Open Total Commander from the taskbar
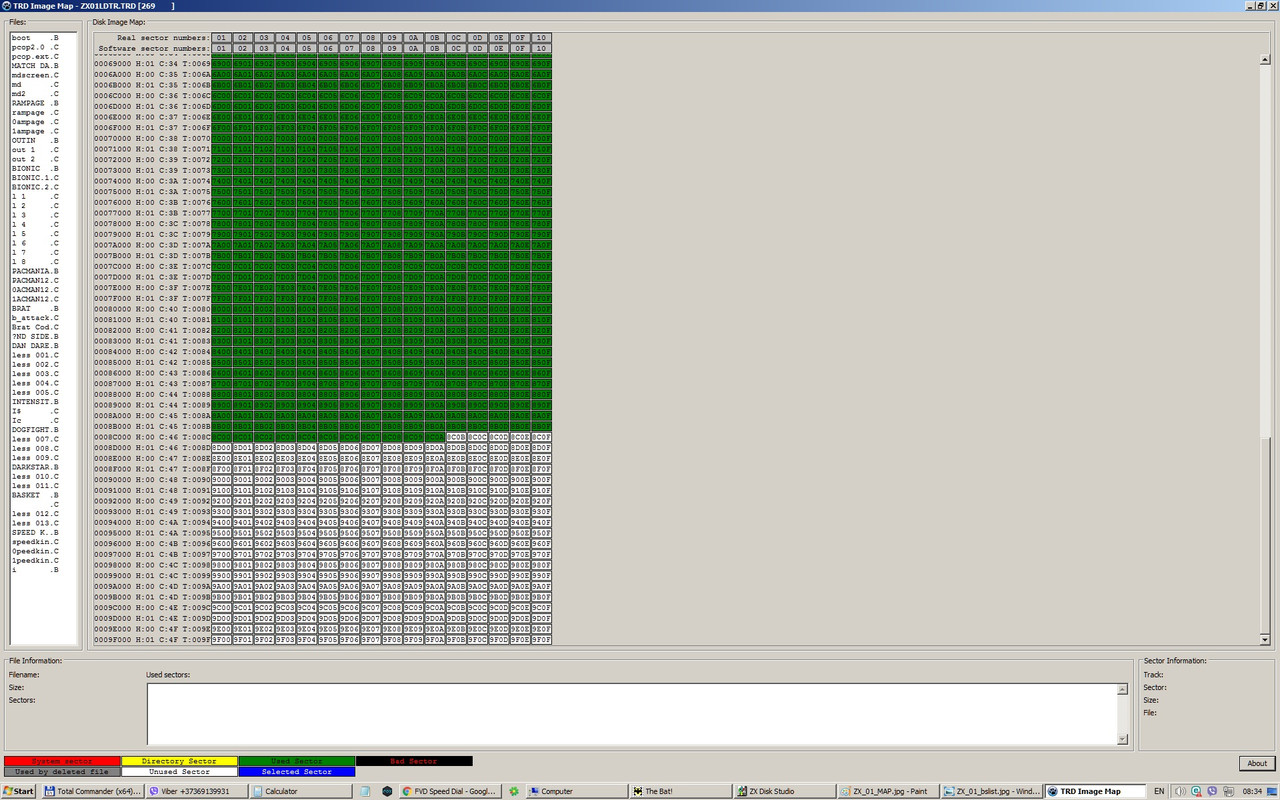This screenshot has width=1280, height=800. (x=92, y=789)
